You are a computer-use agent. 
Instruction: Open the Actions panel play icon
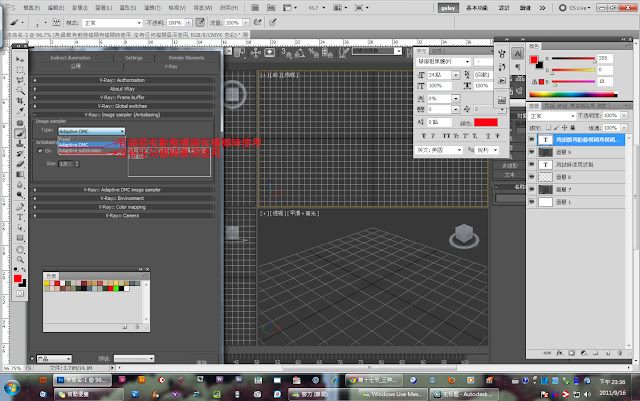(x=502, y=80)
